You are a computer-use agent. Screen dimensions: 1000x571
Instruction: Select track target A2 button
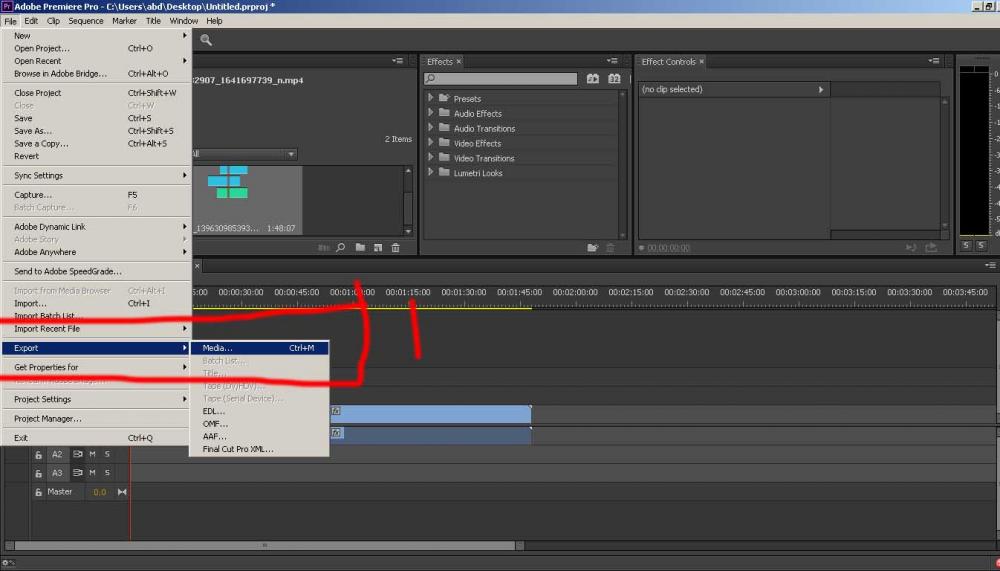click(x=57, y=454)
